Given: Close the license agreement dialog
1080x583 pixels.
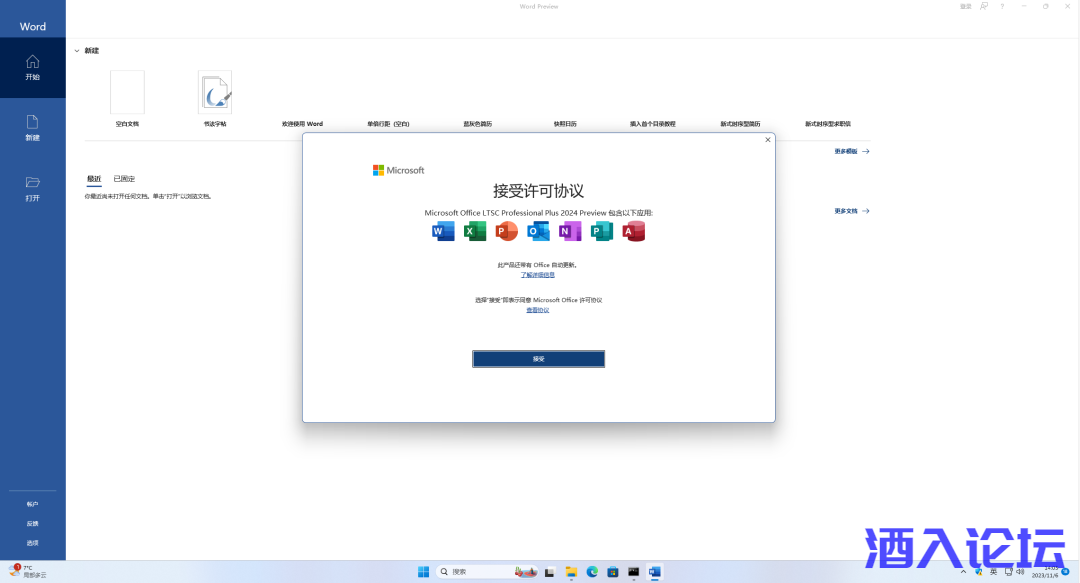Looking at the screenshot, I should (x=768, y=140).
